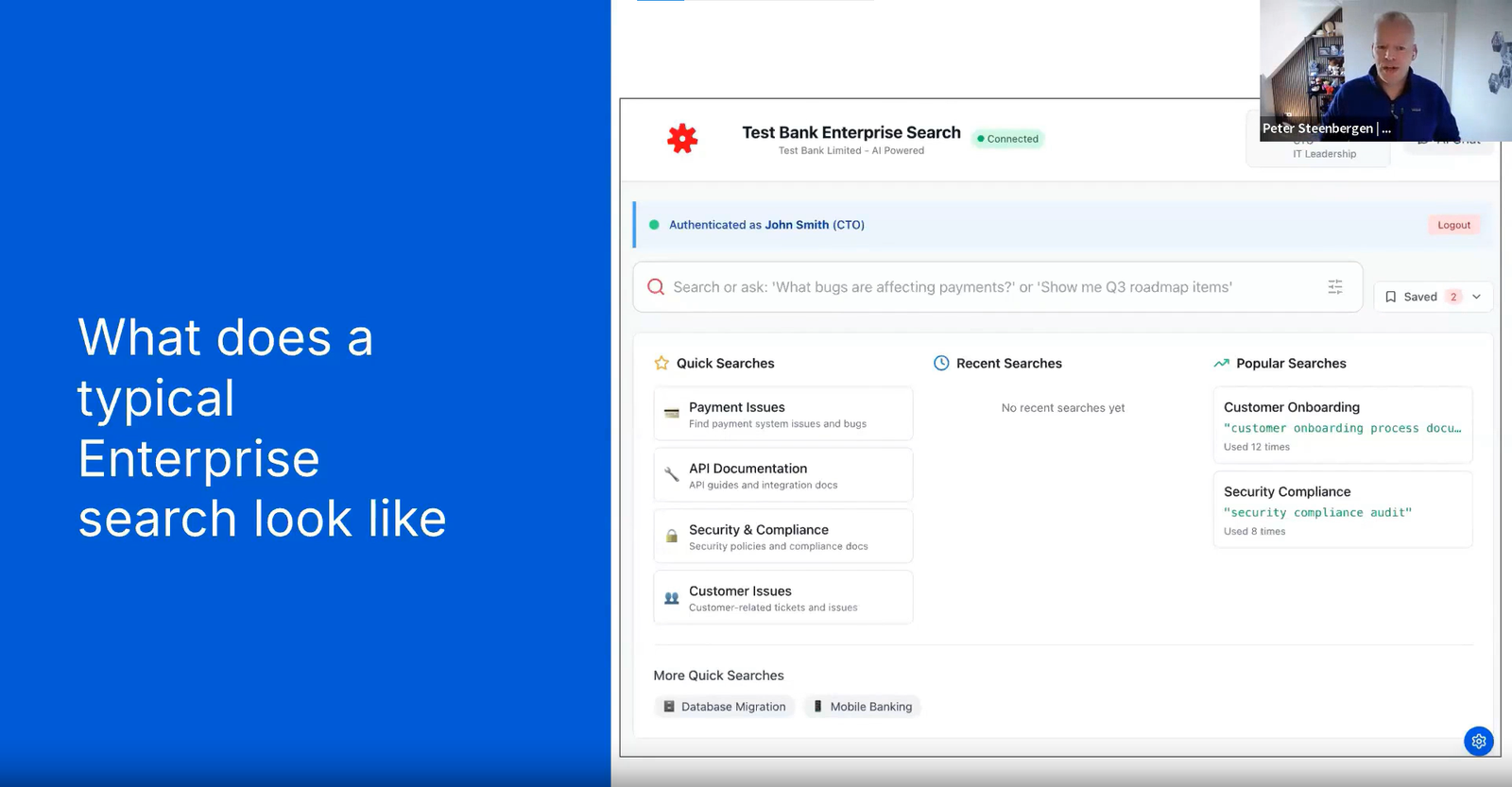
Task: Click the Quick Searches star icon
Action: (661, 364)
